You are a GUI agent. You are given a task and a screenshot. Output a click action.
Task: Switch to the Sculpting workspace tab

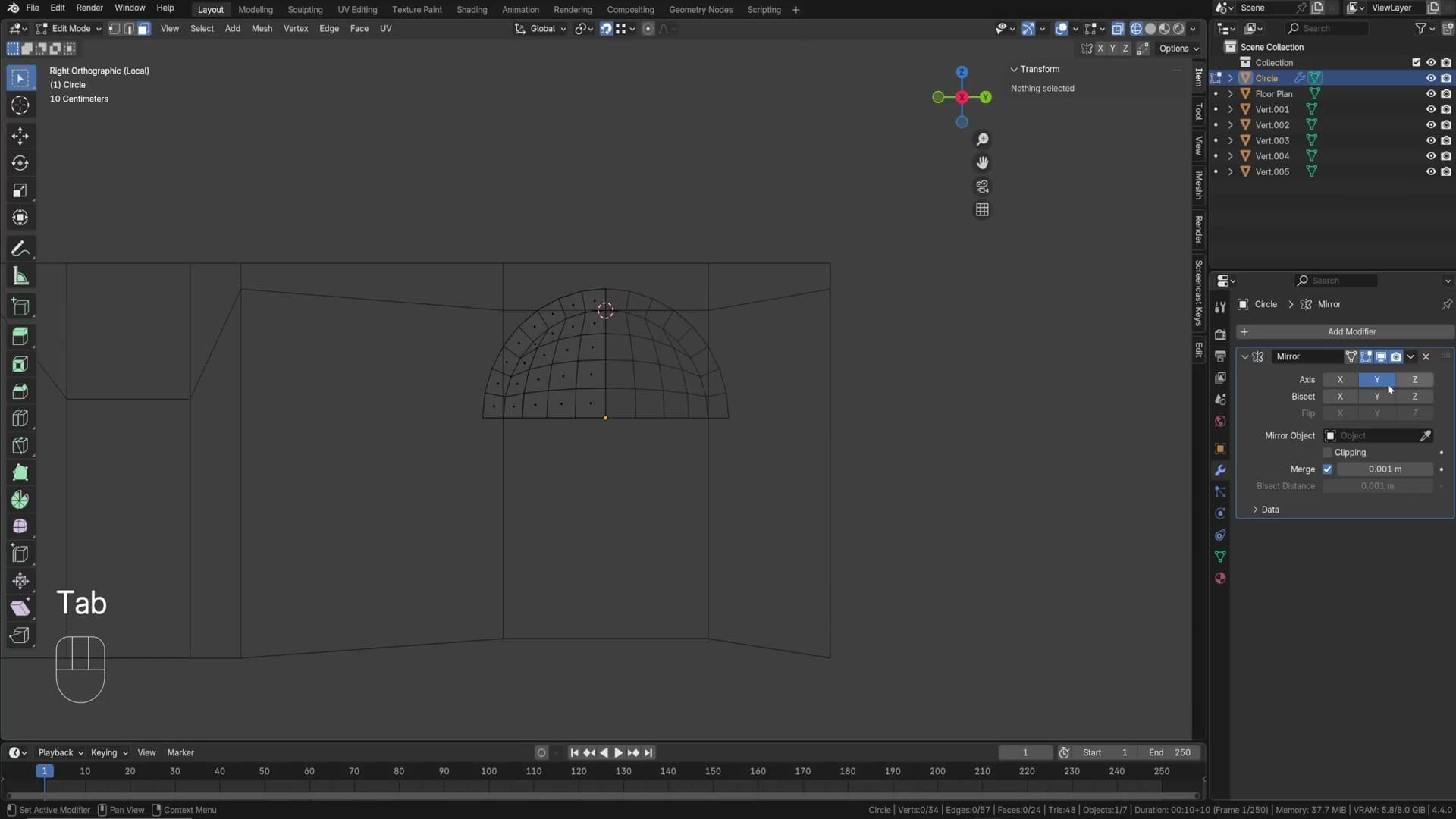(305, 9)
